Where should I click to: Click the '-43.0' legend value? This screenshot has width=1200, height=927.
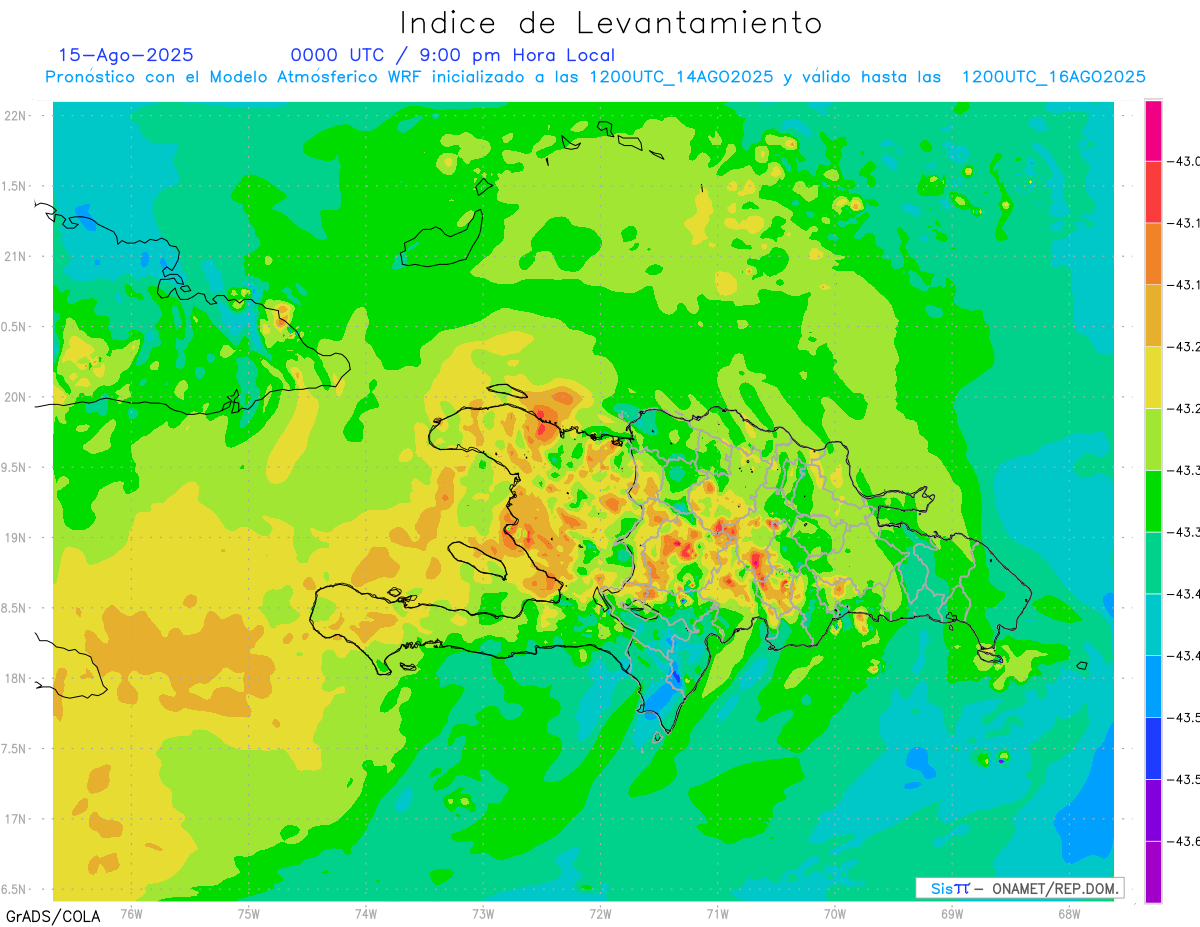coord(1184,161)
